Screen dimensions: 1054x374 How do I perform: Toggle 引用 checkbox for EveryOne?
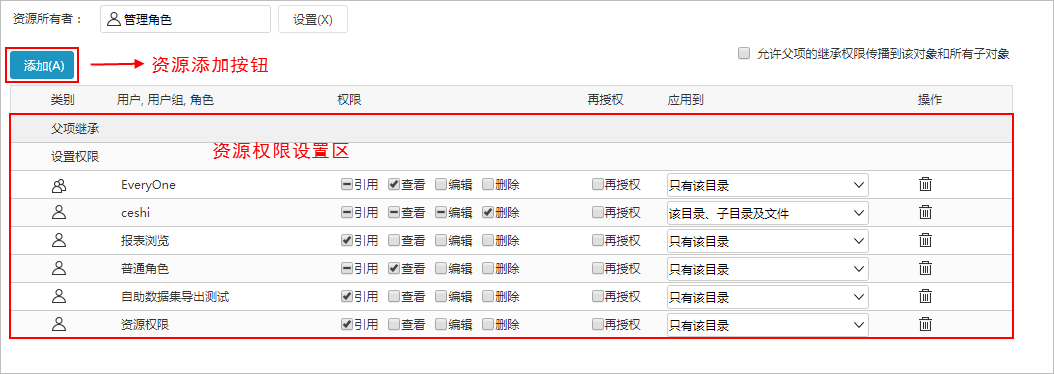(x=347, y=184)
